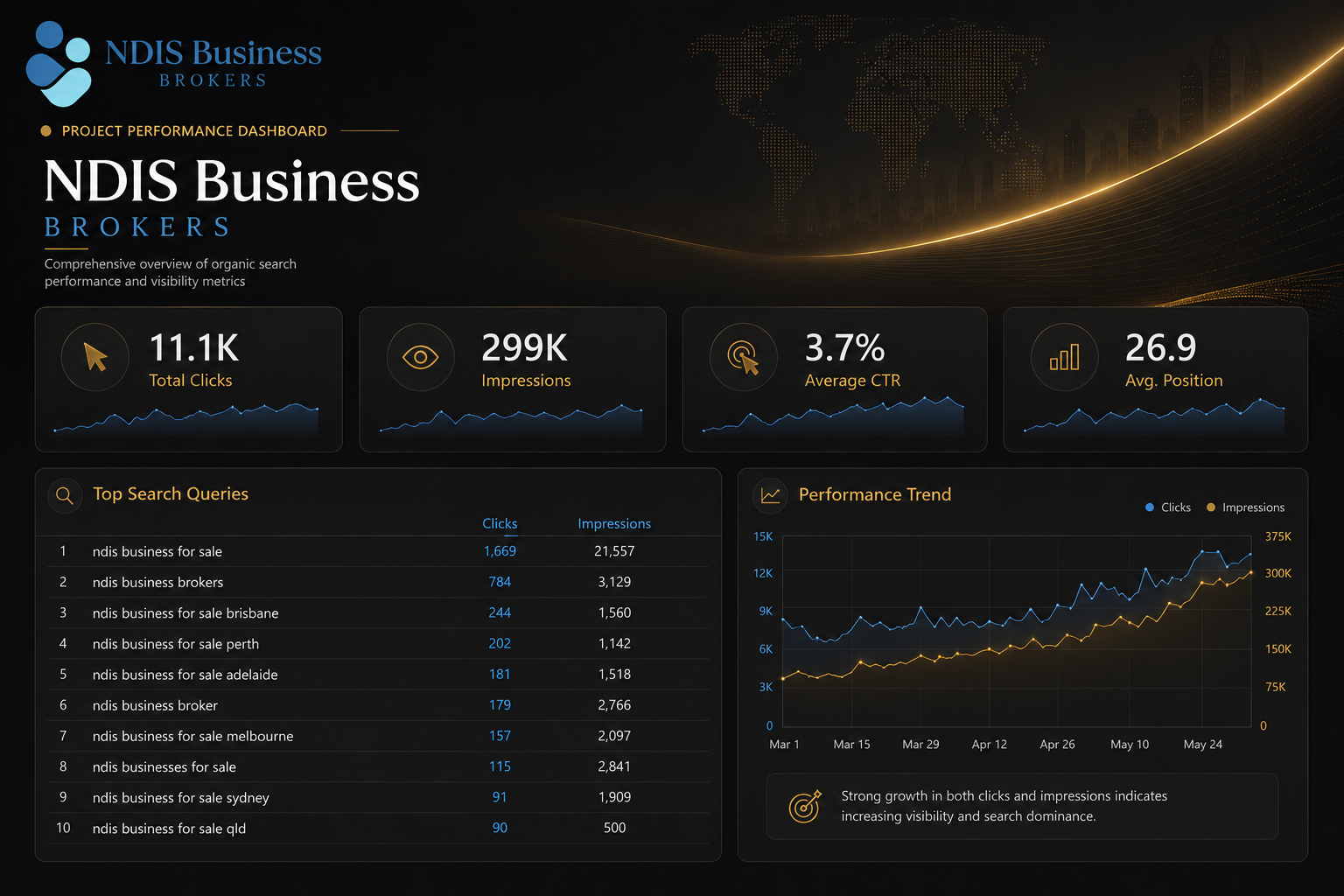Image resolution: width=1344 pixels, height=896 pixels.
Task: Select query 'ndis business brokers'
Action: (x=157, y=582)
